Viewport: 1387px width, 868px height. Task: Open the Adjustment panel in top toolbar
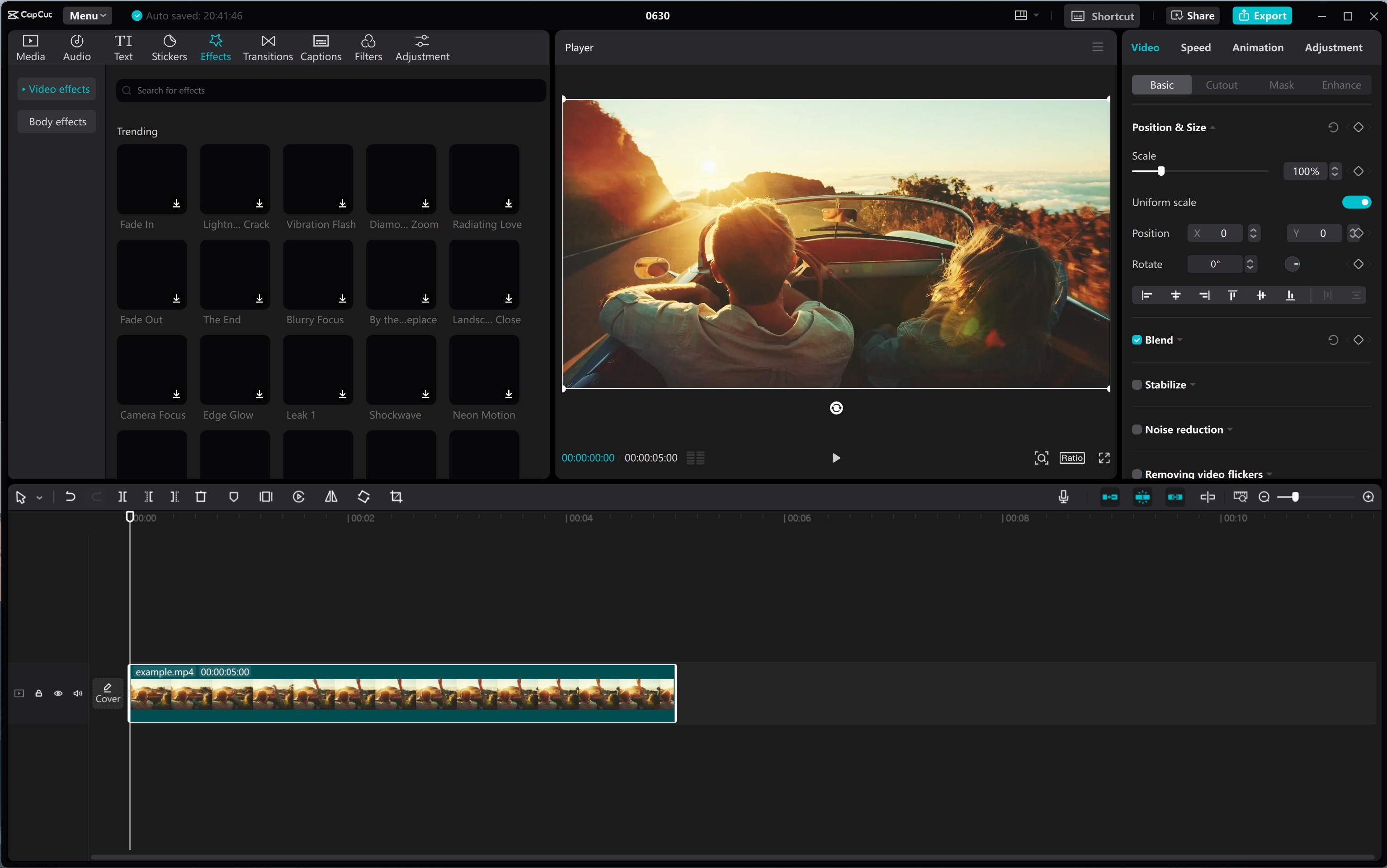(422, 47)
